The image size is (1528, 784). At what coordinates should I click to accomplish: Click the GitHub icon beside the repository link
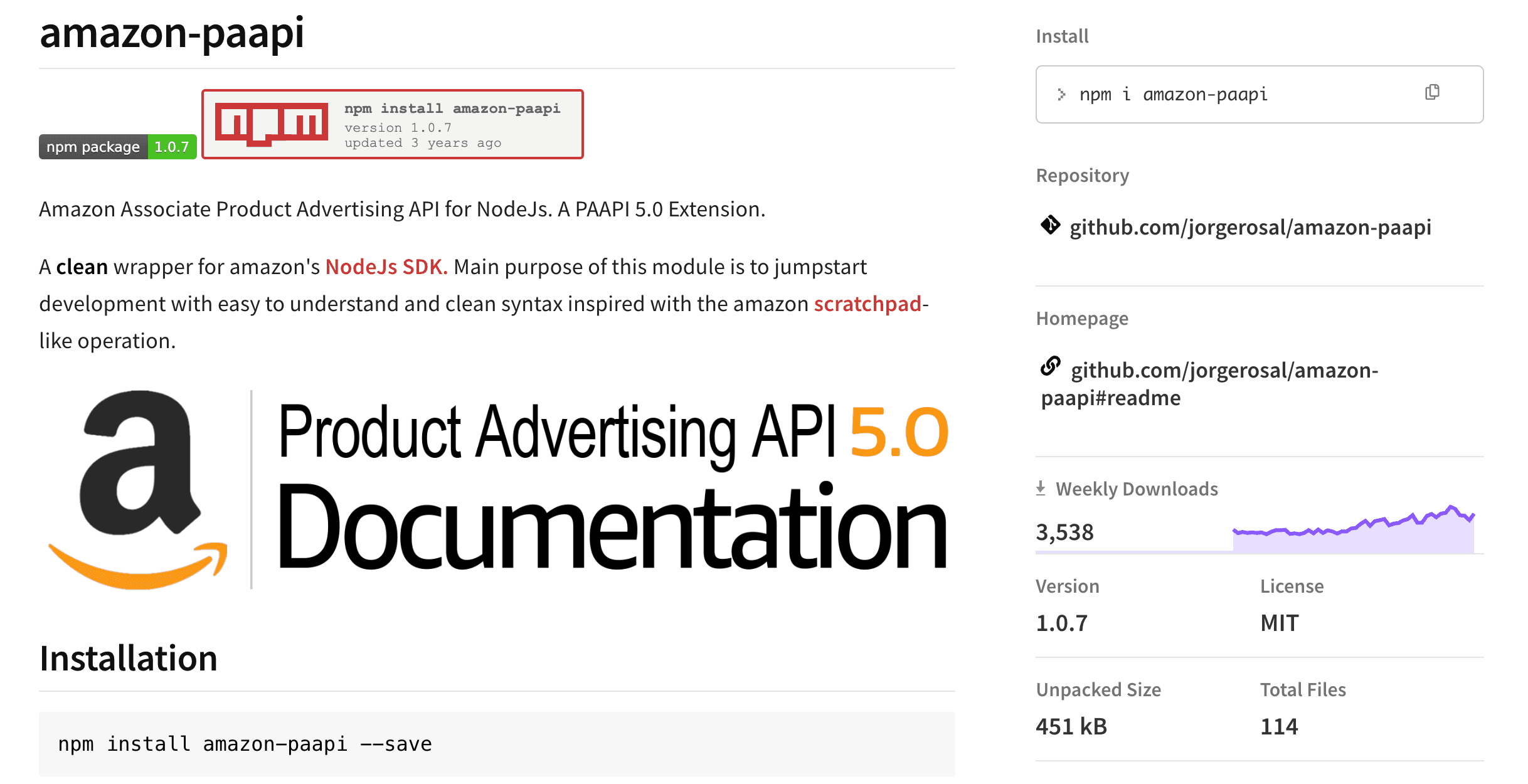pyautogui.click(x=1049, y=226)
